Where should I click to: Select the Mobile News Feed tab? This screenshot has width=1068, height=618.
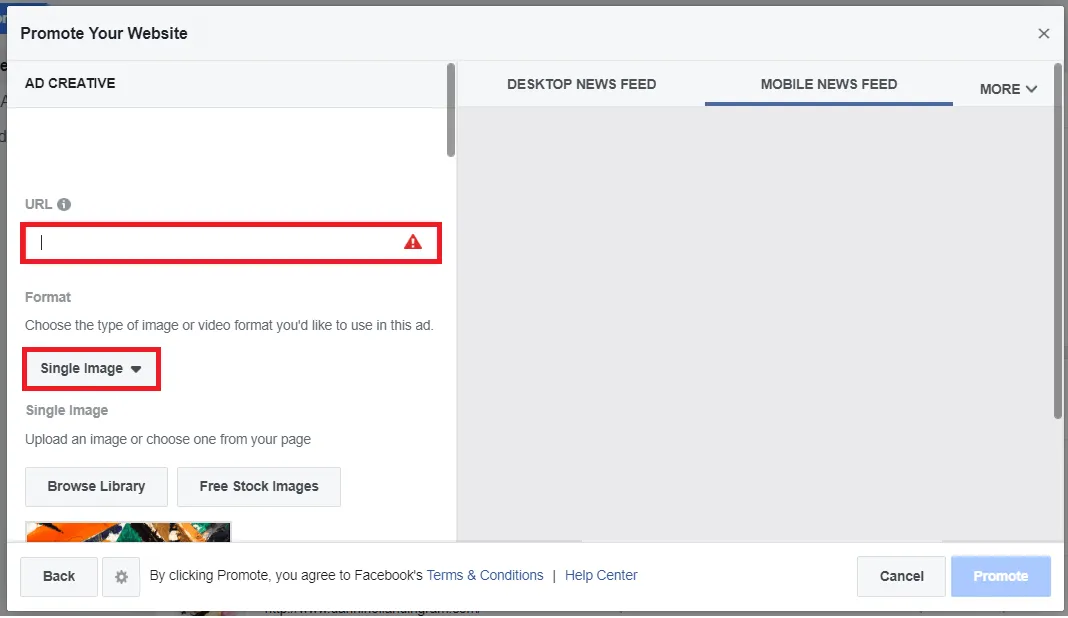pyautogui.click(x=828, y=85)
